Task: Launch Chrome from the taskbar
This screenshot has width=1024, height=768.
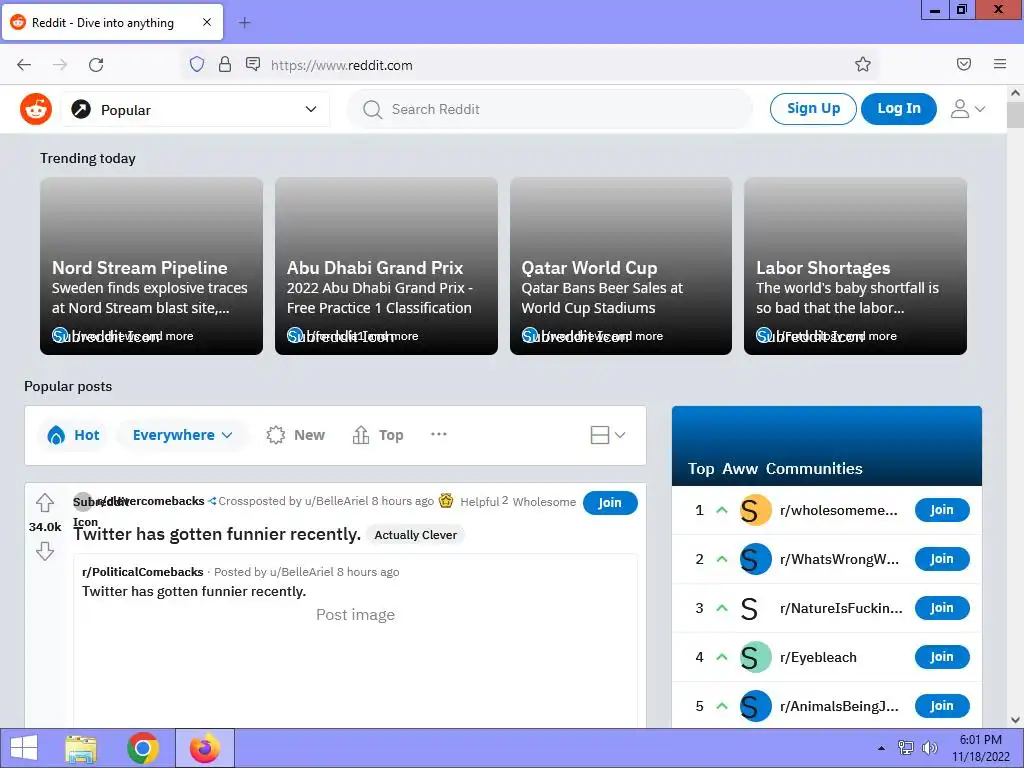Action: 143,748
